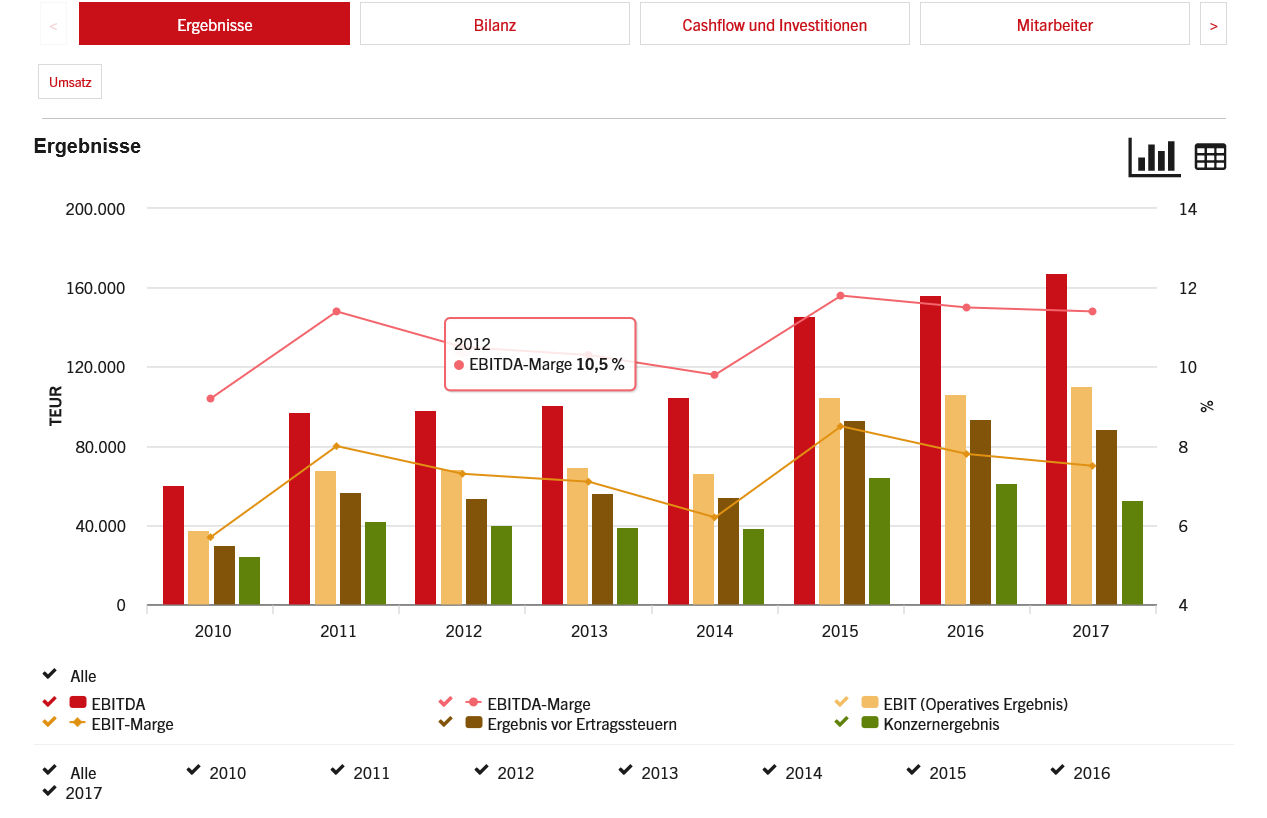Open the Cashflow und Investitionen tab
This screenshot has width=1267, height=818.
(x=774, y=23)
